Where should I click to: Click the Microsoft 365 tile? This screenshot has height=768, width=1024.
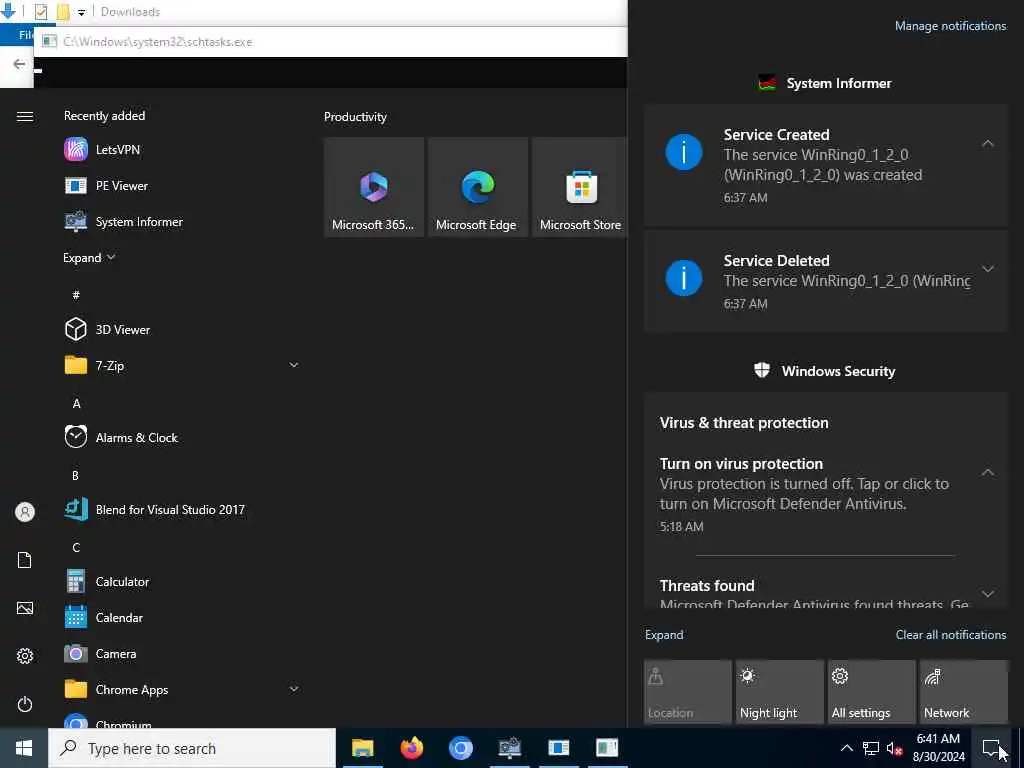pyautogui.click(x=374, y=187)
